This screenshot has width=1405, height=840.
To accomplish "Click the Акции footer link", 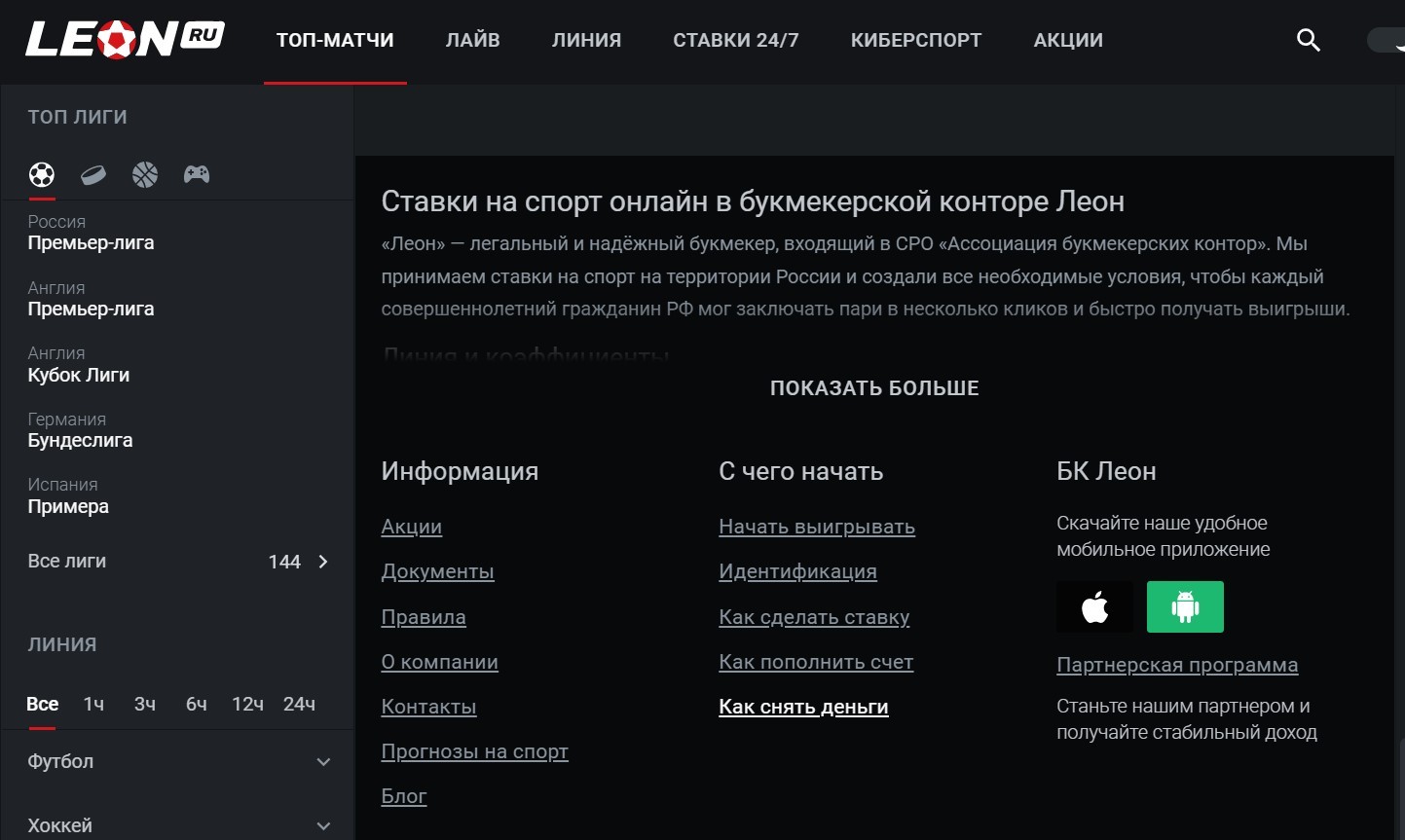I will coord(412,527).
